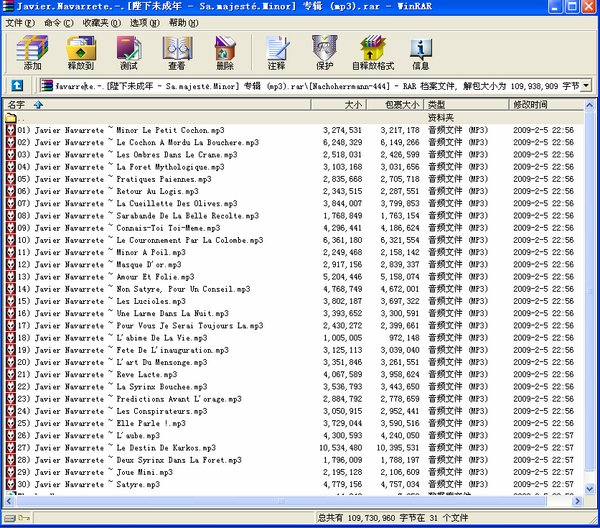Click the 自释放格式 (SFX) toolbar icon
This screenshot has height=528, width=600.
[x=373, y=52]
